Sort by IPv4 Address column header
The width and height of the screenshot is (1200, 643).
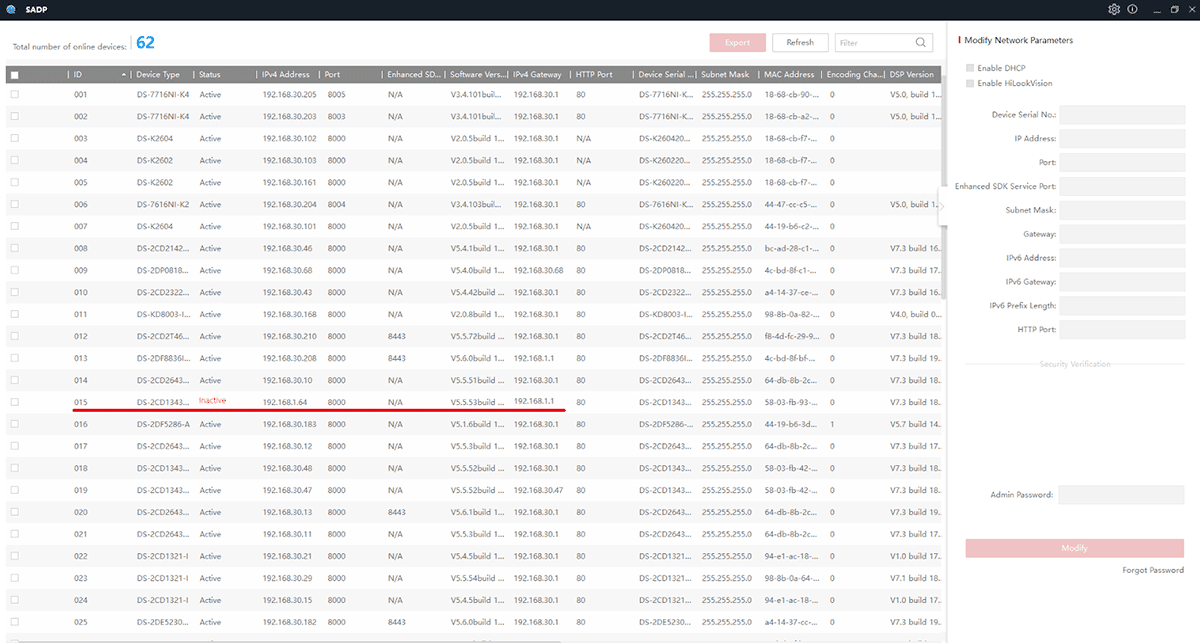[286, 75]
